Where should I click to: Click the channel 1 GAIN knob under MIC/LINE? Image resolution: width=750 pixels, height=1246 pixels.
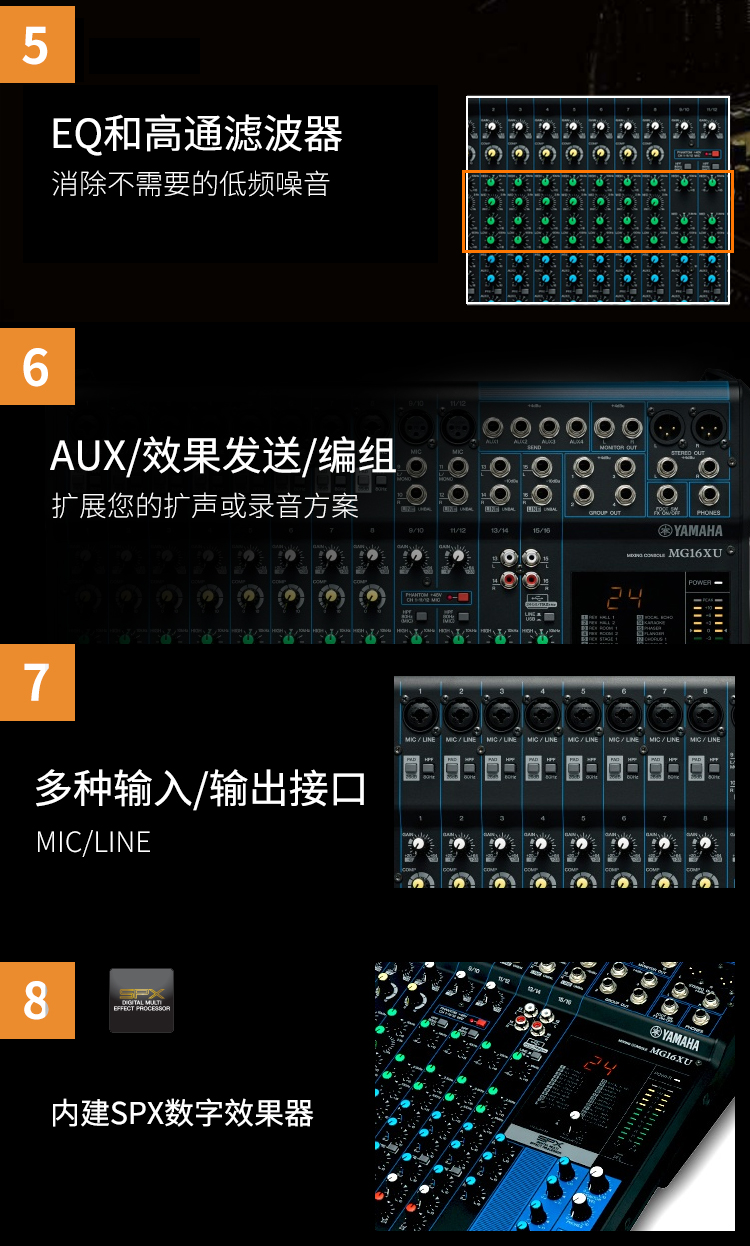(418, 845)
